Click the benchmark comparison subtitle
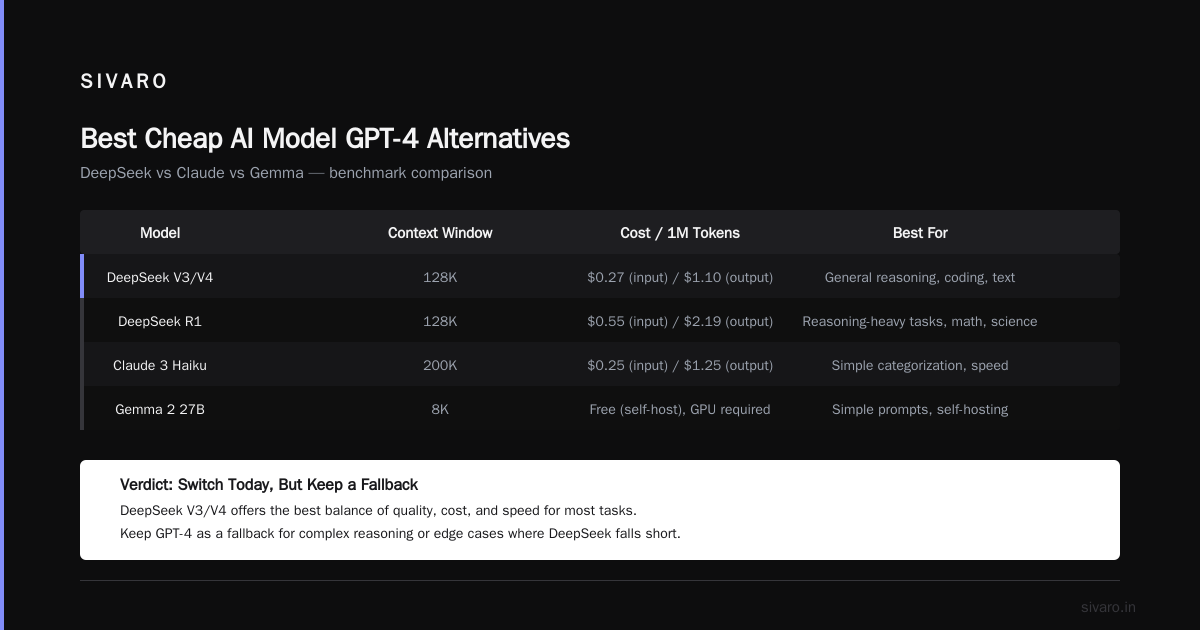 coord(286,173)
